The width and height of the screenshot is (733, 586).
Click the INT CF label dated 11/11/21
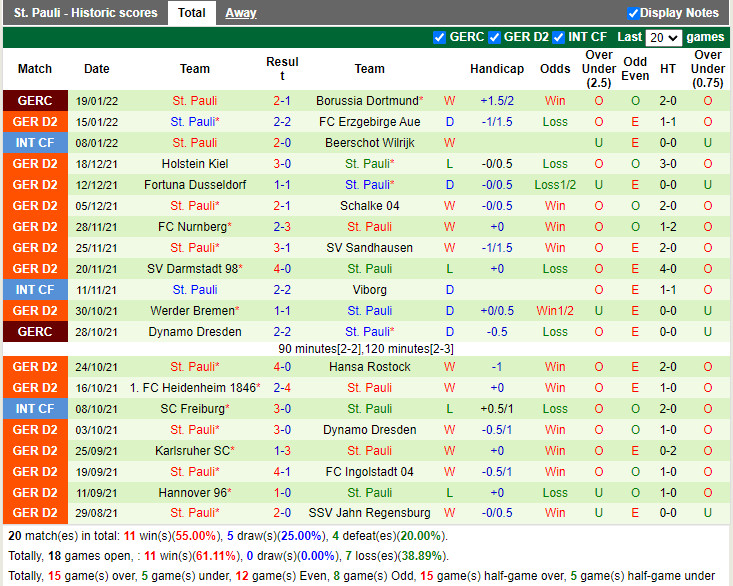[x=35, y=290]
